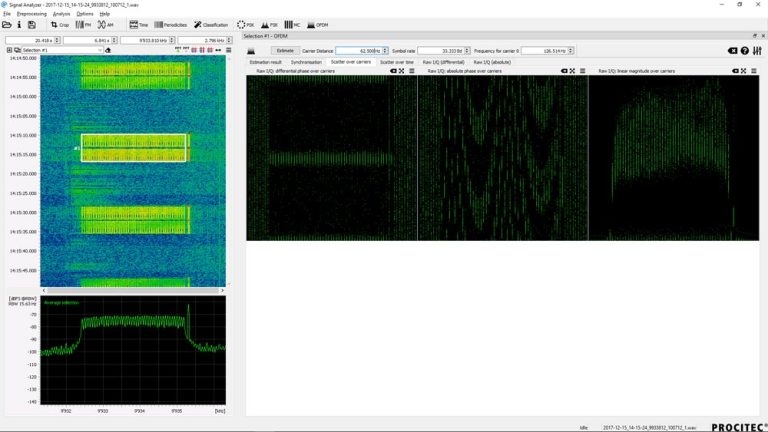Click the selection-windows icon next to the dropdown
This screenshot has width=768, height=432.
pos(17,50)
